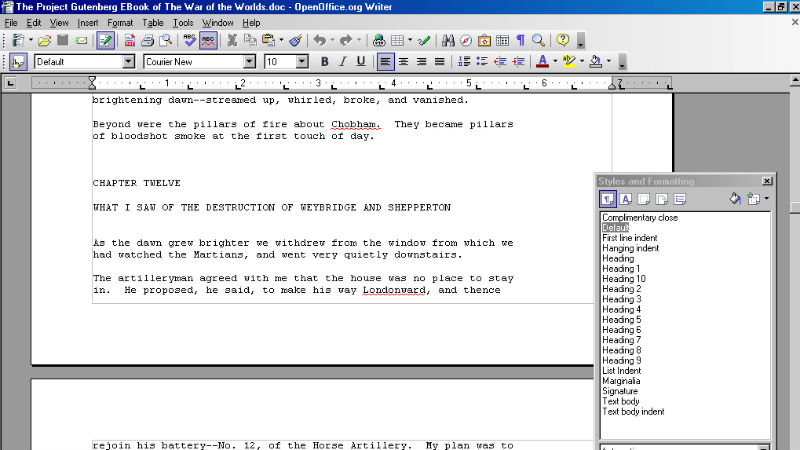Open Data Sources icon

click(503, 40)
